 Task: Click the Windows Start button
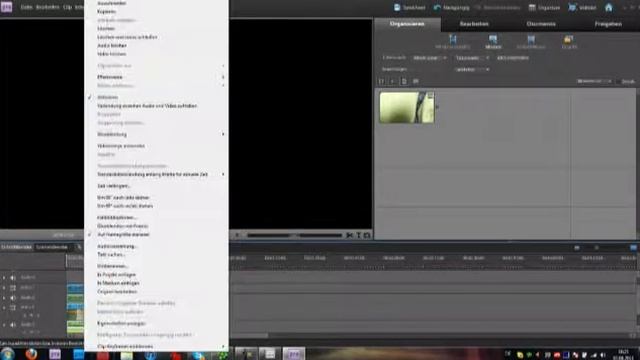pos(8,354)
